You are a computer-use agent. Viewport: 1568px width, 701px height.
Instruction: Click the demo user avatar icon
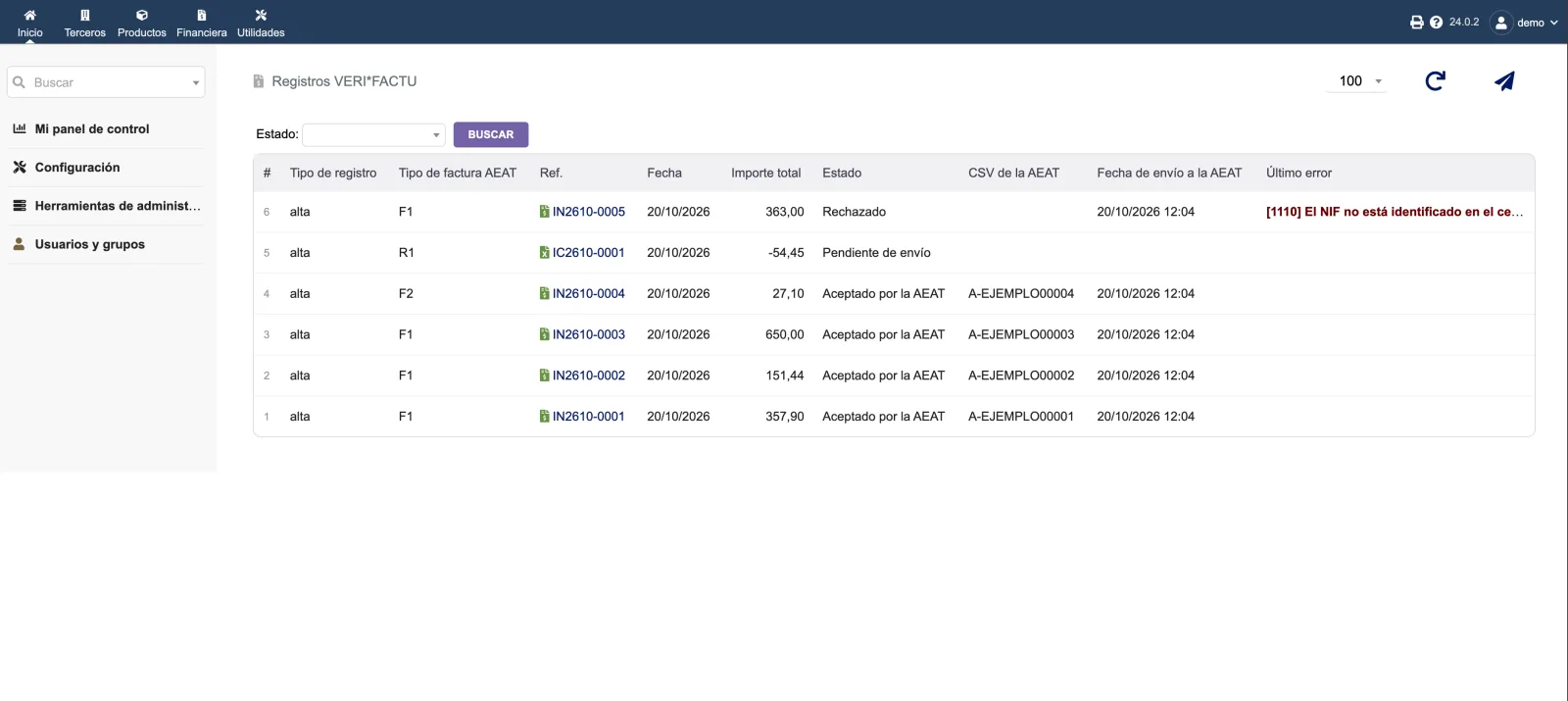tap(1501, 23)
